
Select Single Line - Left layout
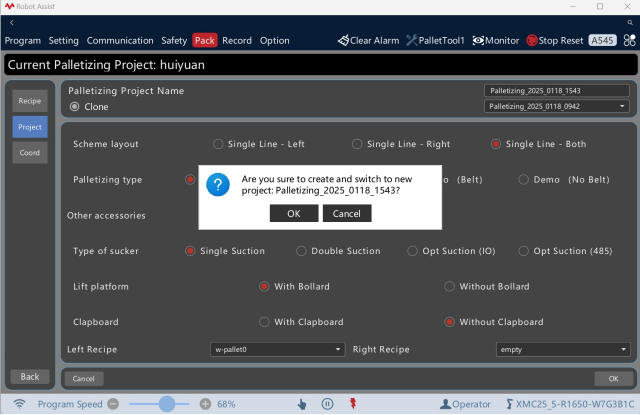(218, 144)
